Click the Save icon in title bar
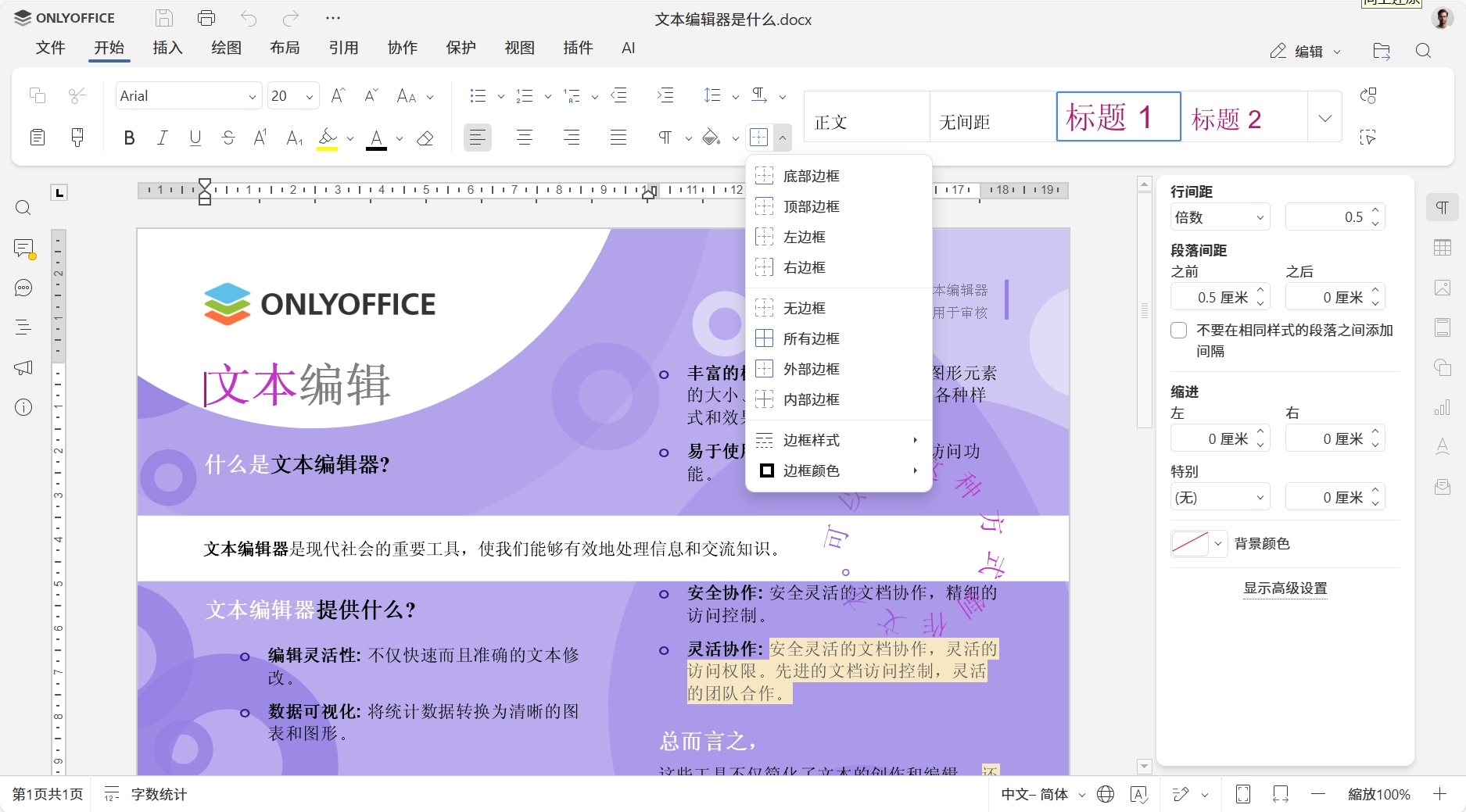The width and height of the screenshot is (1466, 812). 164,18
